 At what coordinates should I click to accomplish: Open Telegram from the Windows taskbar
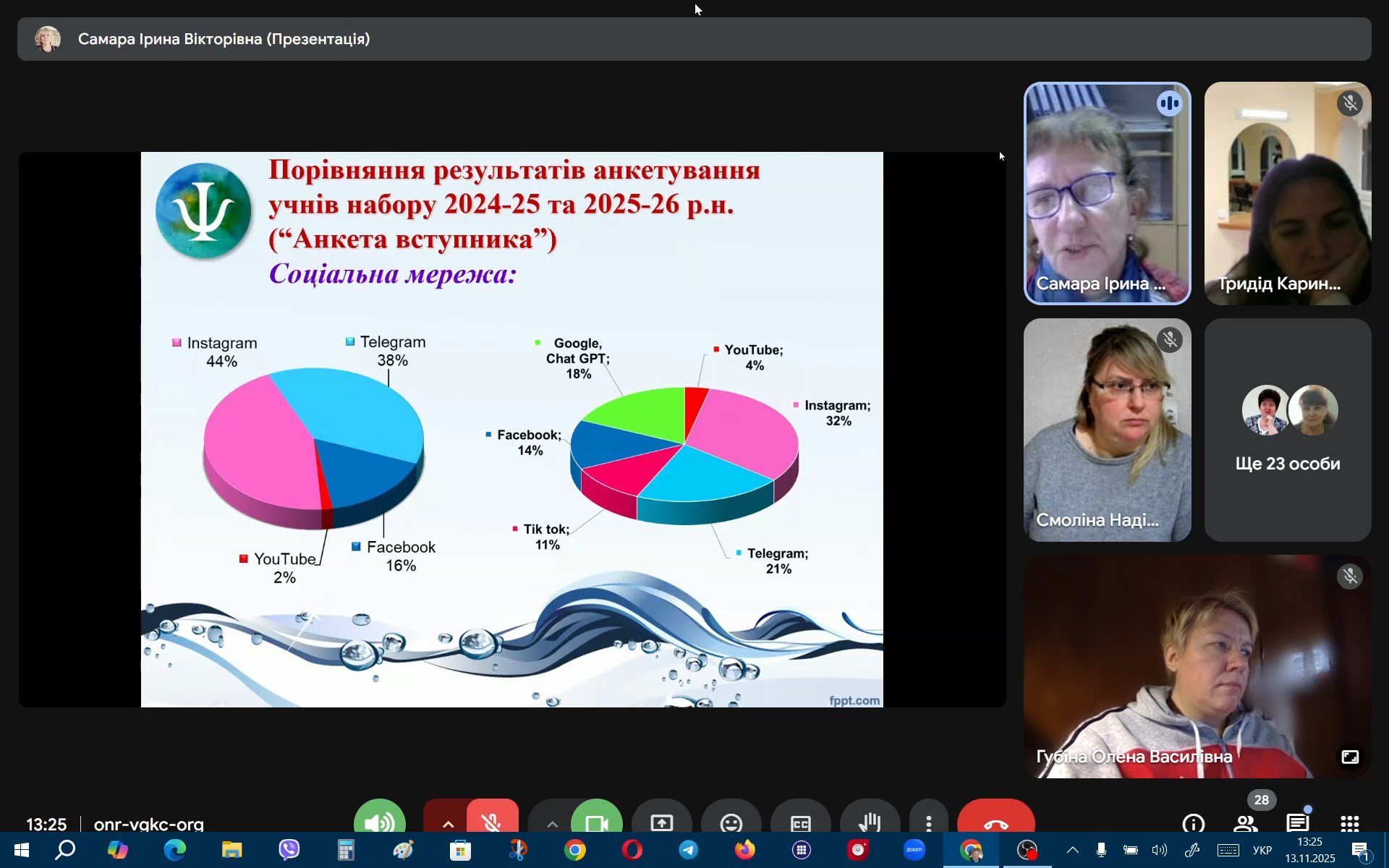tap(688, 850)
